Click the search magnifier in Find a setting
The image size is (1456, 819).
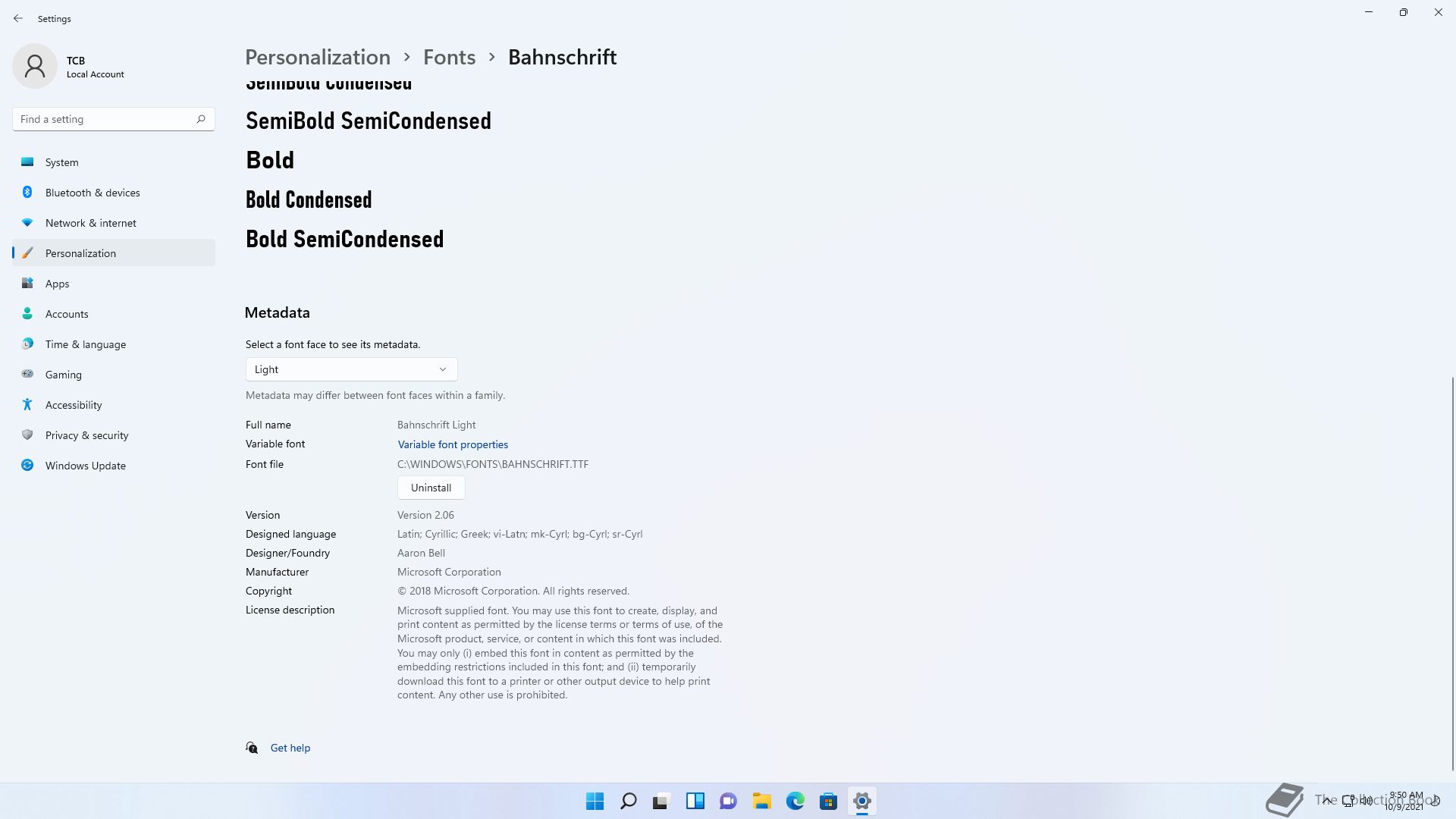coord(201,119)
